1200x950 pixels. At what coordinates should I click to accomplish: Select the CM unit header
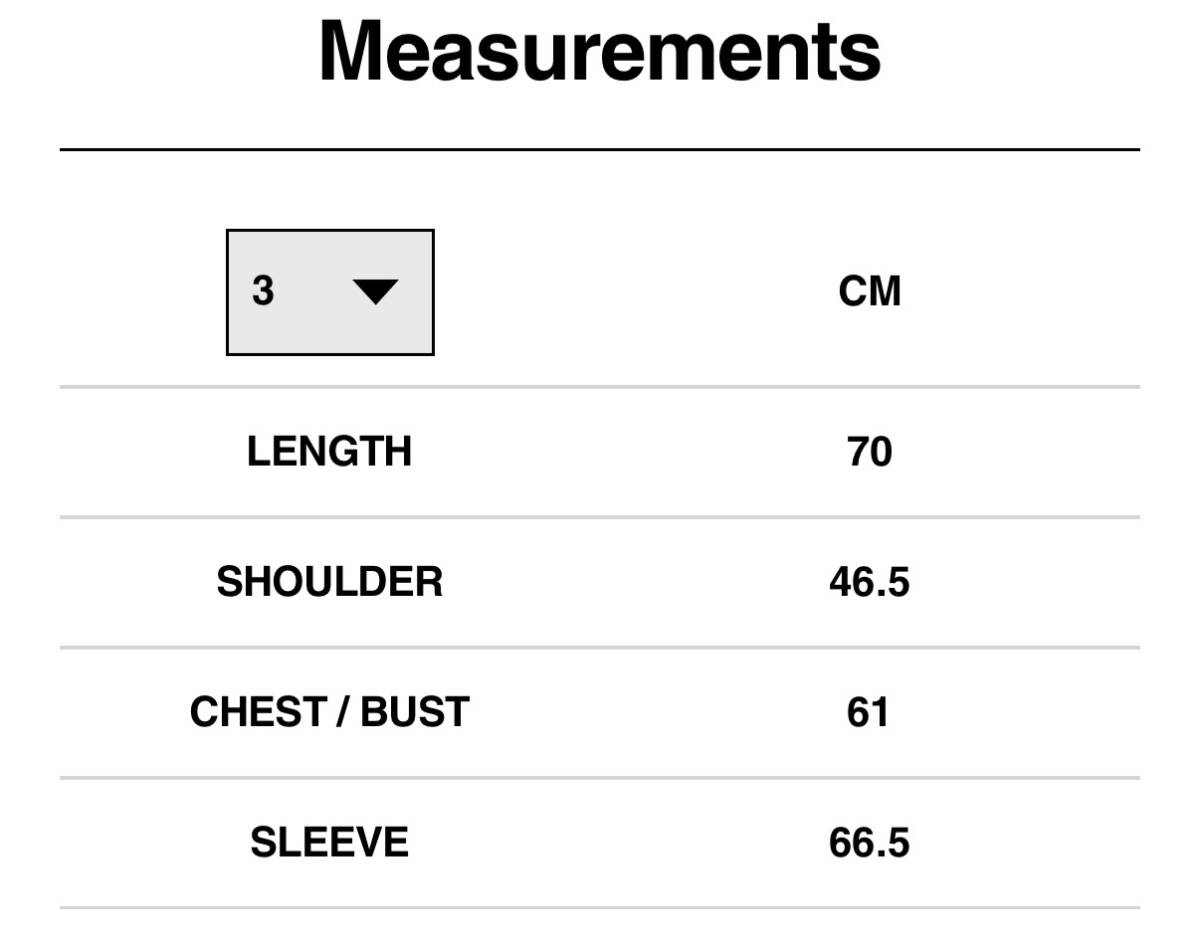870,291
